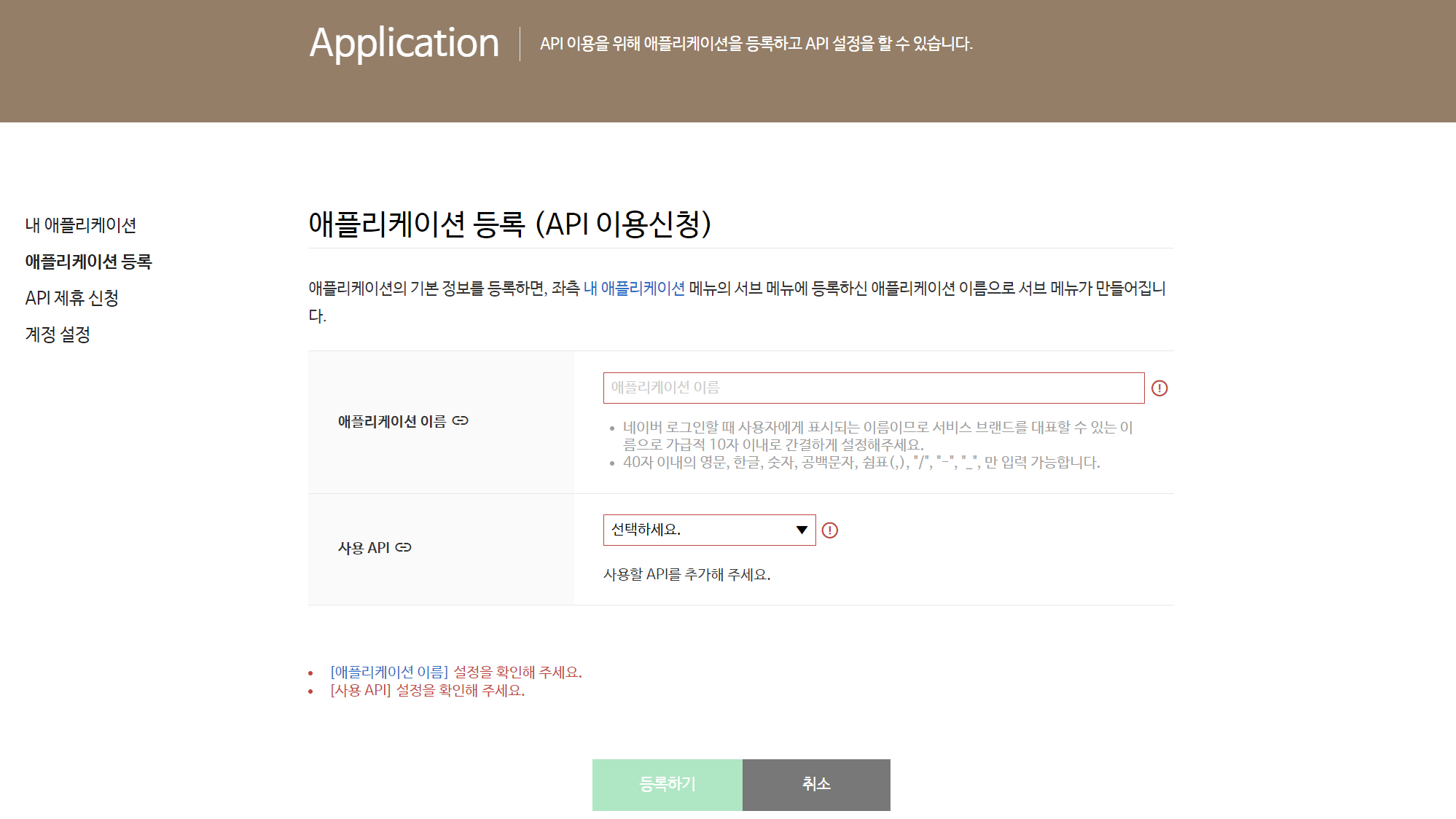
Task: Click the [애플리케이션 이름] error message link
Action: click(389, 672)
